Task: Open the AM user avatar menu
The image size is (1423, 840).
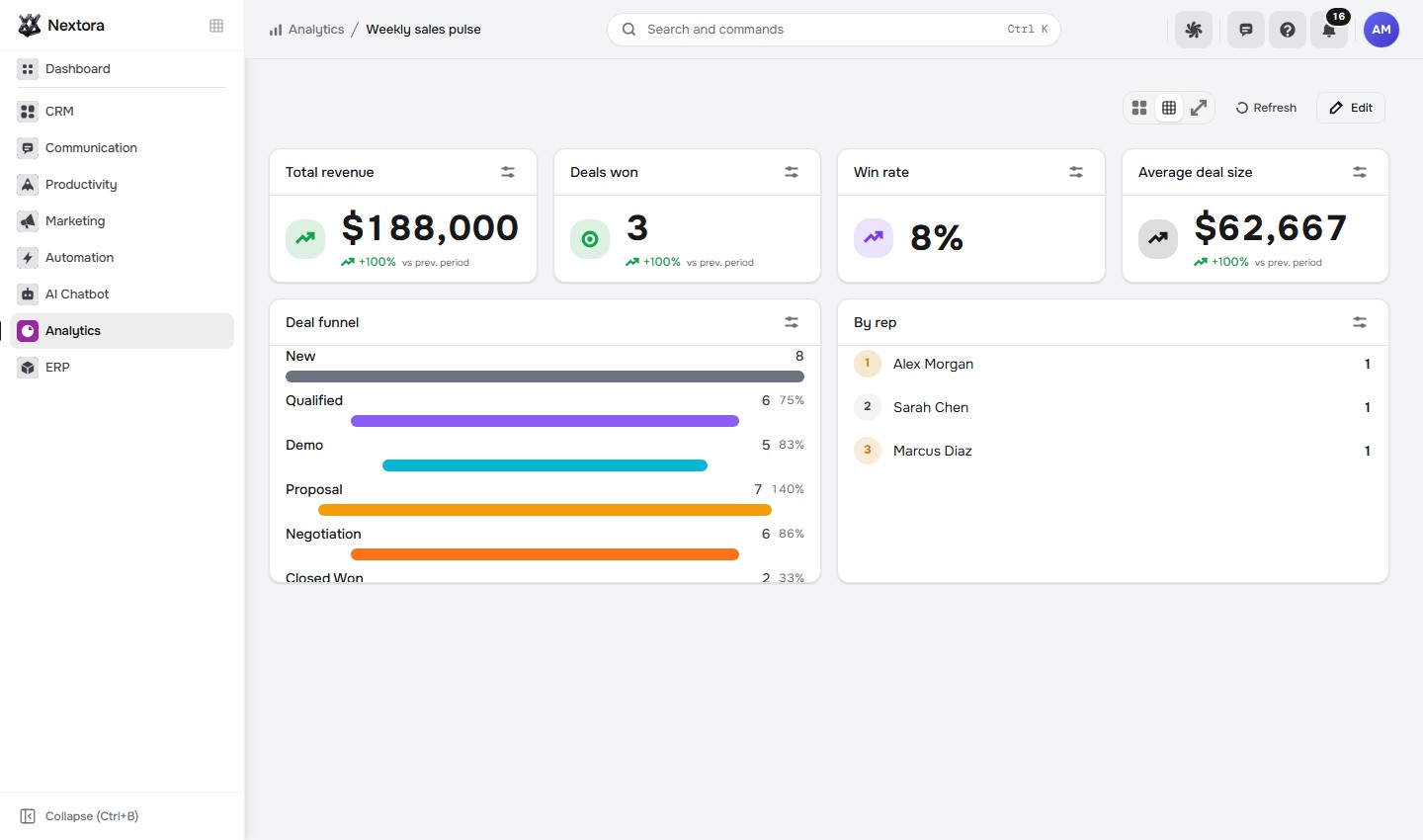Action: pos(1381,30)
